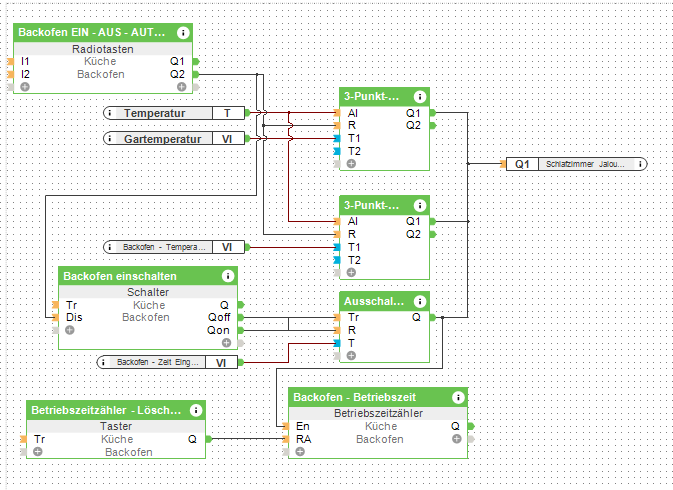Add input via plus on Radiotasten block
This screenshot has height=490, width=673.
(25, 87)
